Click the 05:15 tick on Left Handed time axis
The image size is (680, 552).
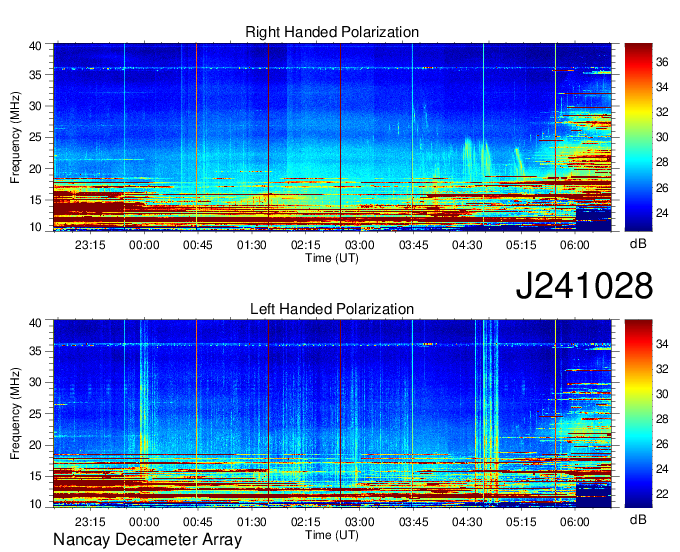521,522
